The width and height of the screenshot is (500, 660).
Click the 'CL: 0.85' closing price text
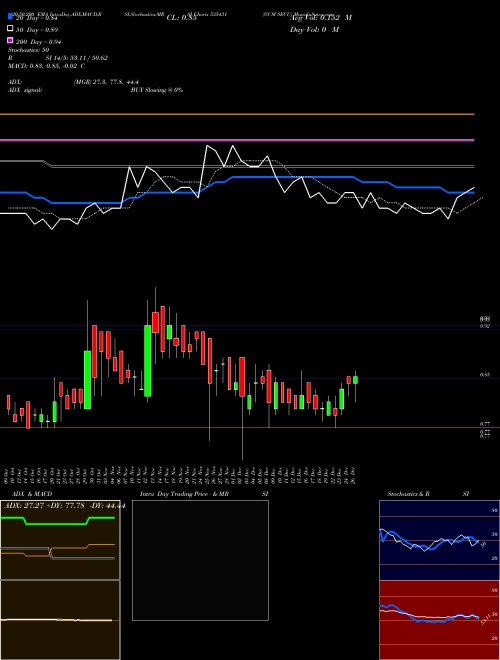pyautogui.click(x=182, y=18)
